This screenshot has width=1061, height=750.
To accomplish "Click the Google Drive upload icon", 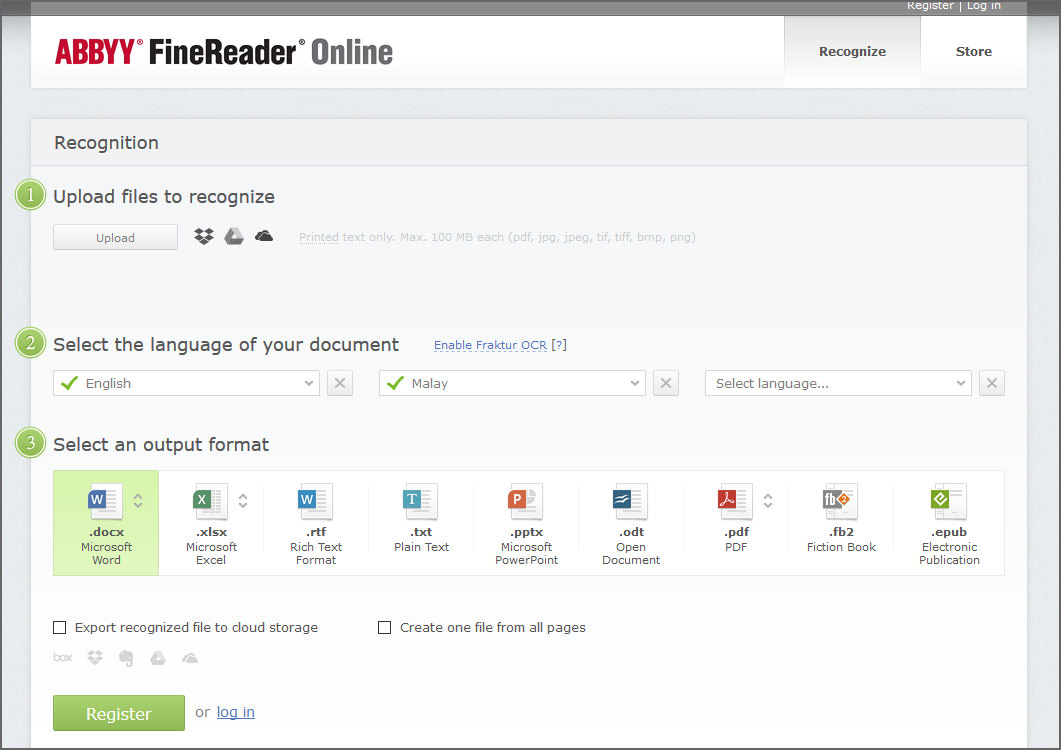I will (x=234, y=236).
